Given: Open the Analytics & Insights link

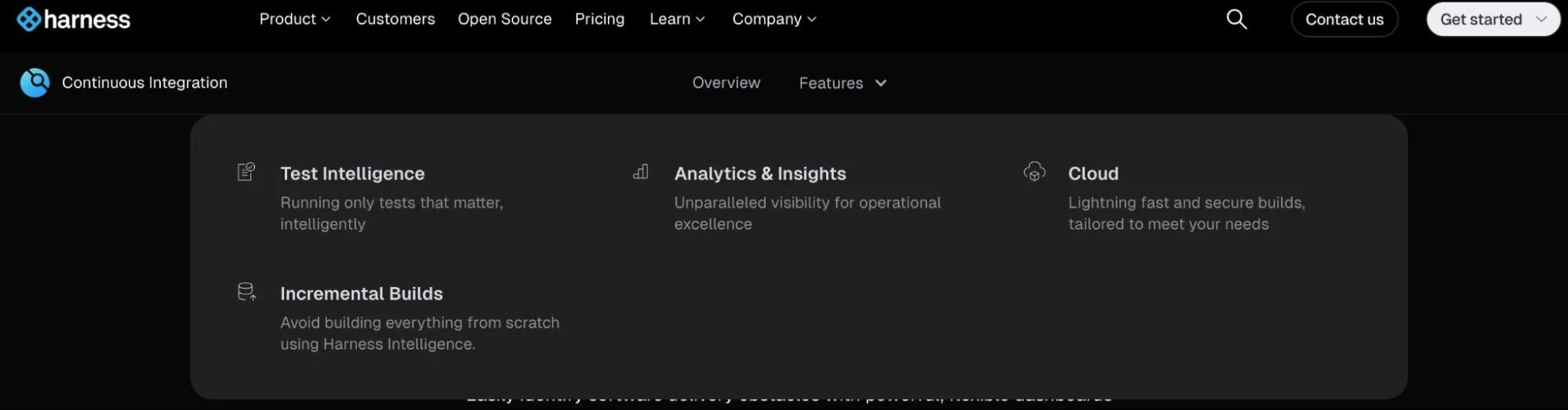Looking at the screenshot, I should [x=760, y=173].
